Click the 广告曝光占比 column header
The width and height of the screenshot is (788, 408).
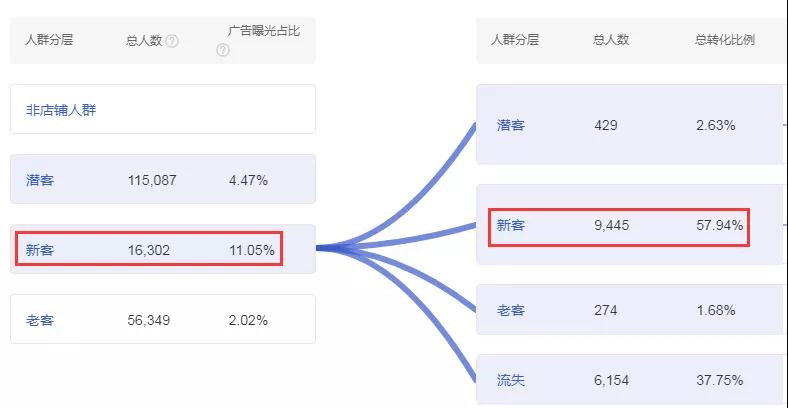[264, 32]
